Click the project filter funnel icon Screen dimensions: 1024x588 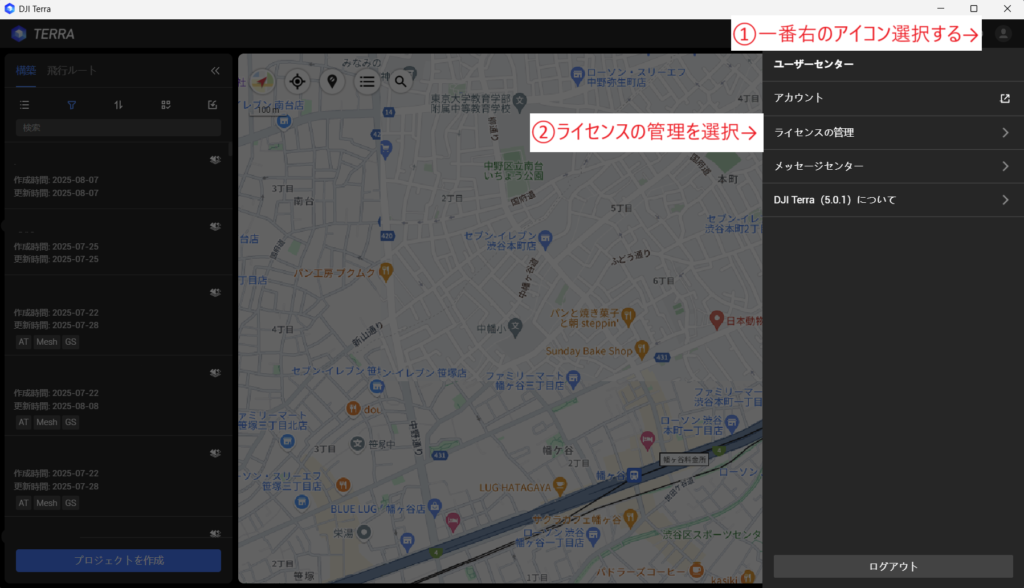coord(71,104)
